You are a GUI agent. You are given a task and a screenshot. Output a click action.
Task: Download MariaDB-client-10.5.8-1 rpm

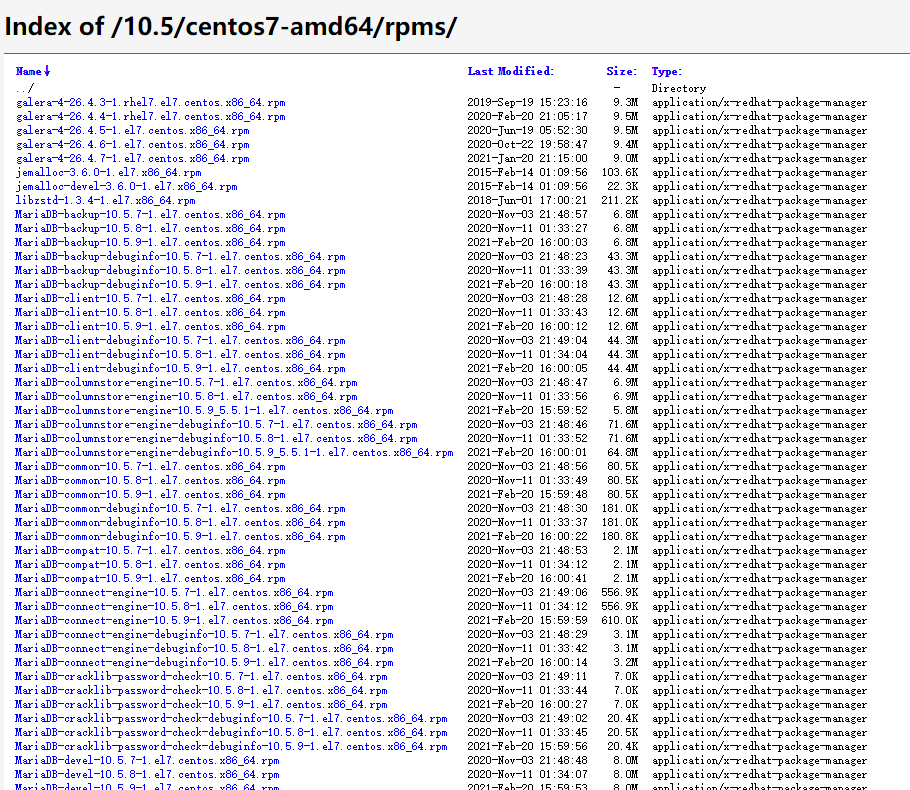[x=150, y=312]
